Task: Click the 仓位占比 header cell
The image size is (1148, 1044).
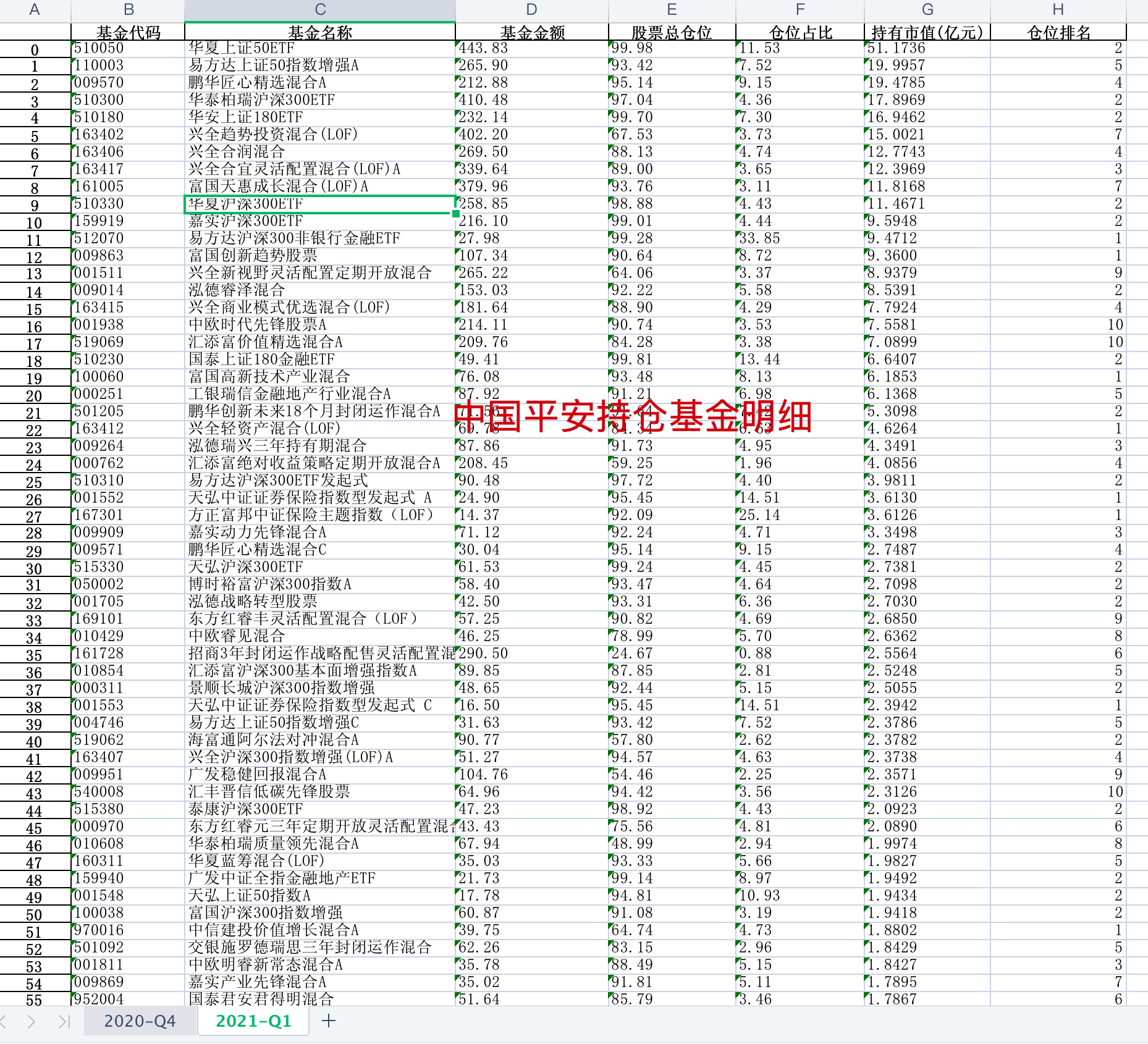Action: [800, 32]
